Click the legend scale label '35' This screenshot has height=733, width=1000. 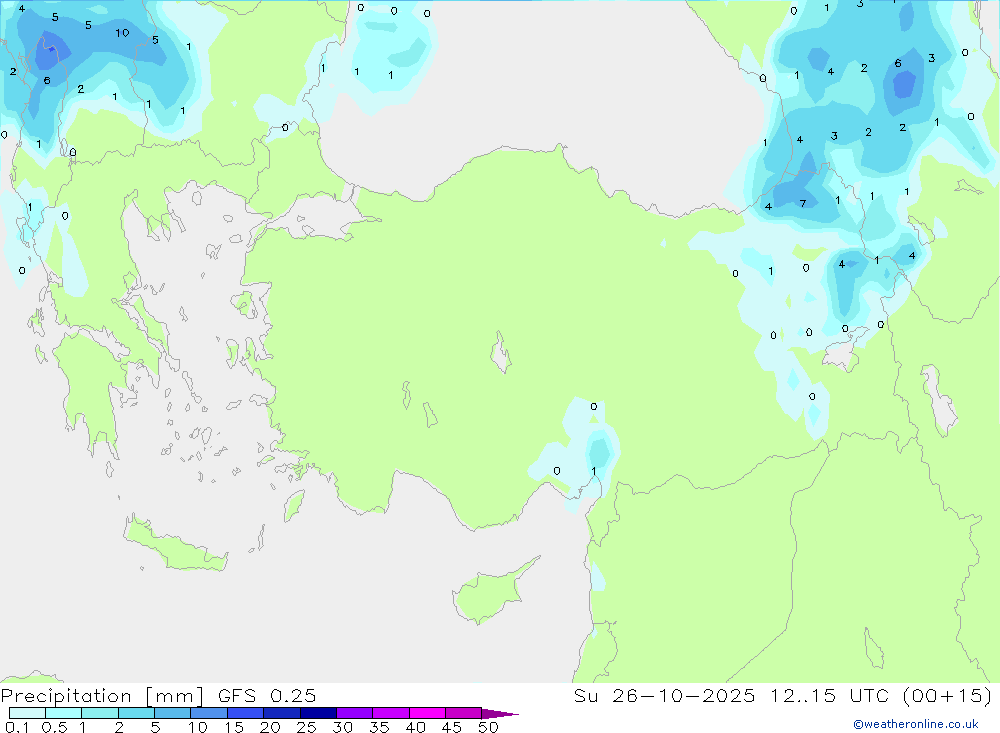tap(379, 727)
